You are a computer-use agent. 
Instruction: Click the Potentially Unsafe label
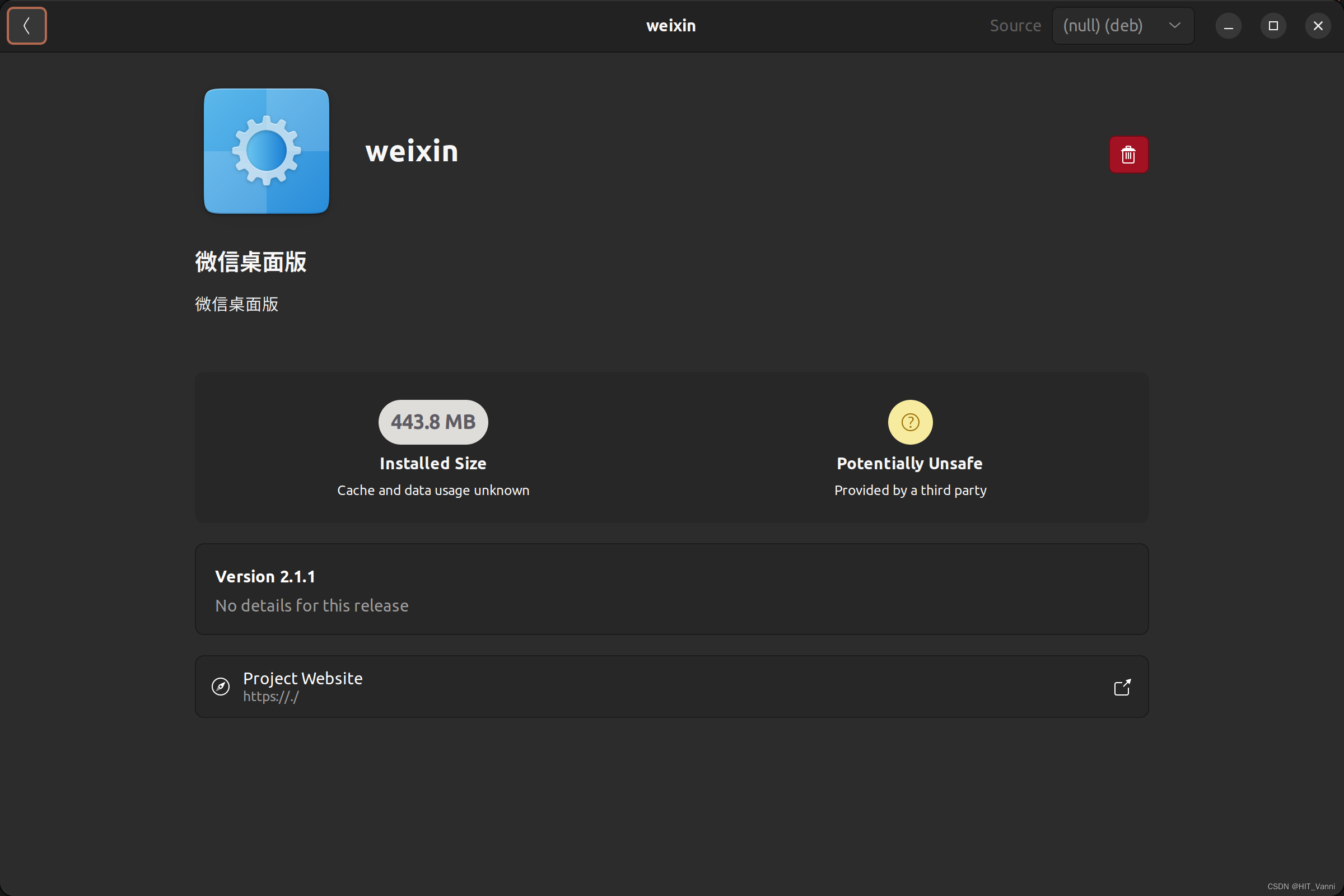pos(909,463)
